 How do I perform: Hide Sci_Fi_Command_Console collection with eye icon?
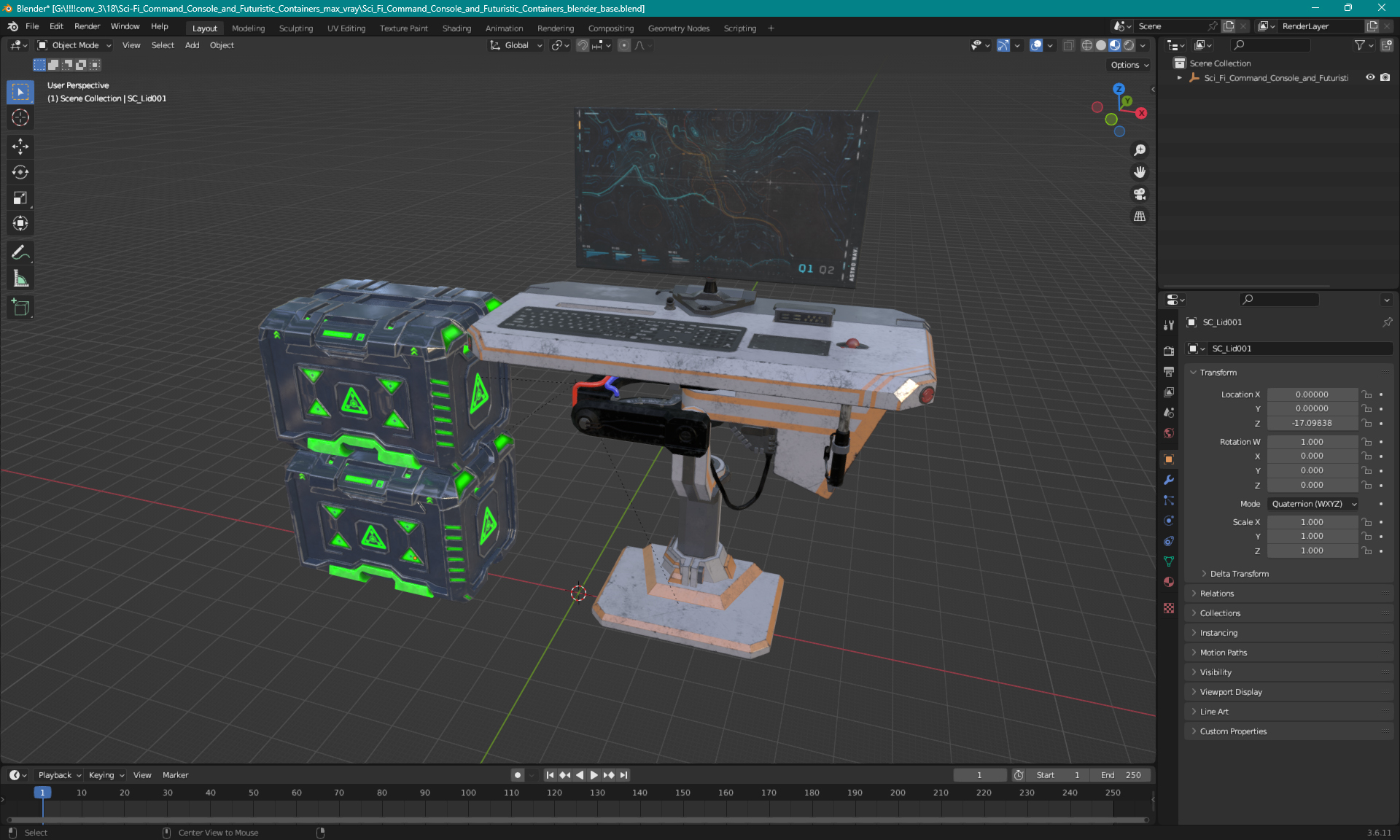coord(1370,77)
